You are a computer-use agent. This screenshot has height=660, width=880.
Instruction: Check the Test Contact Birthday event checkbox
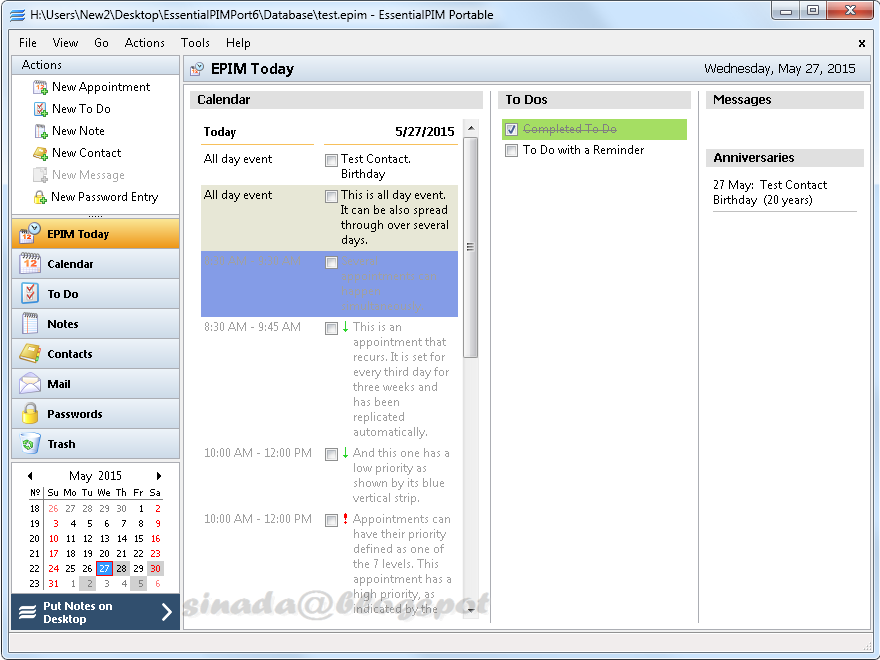331,160
